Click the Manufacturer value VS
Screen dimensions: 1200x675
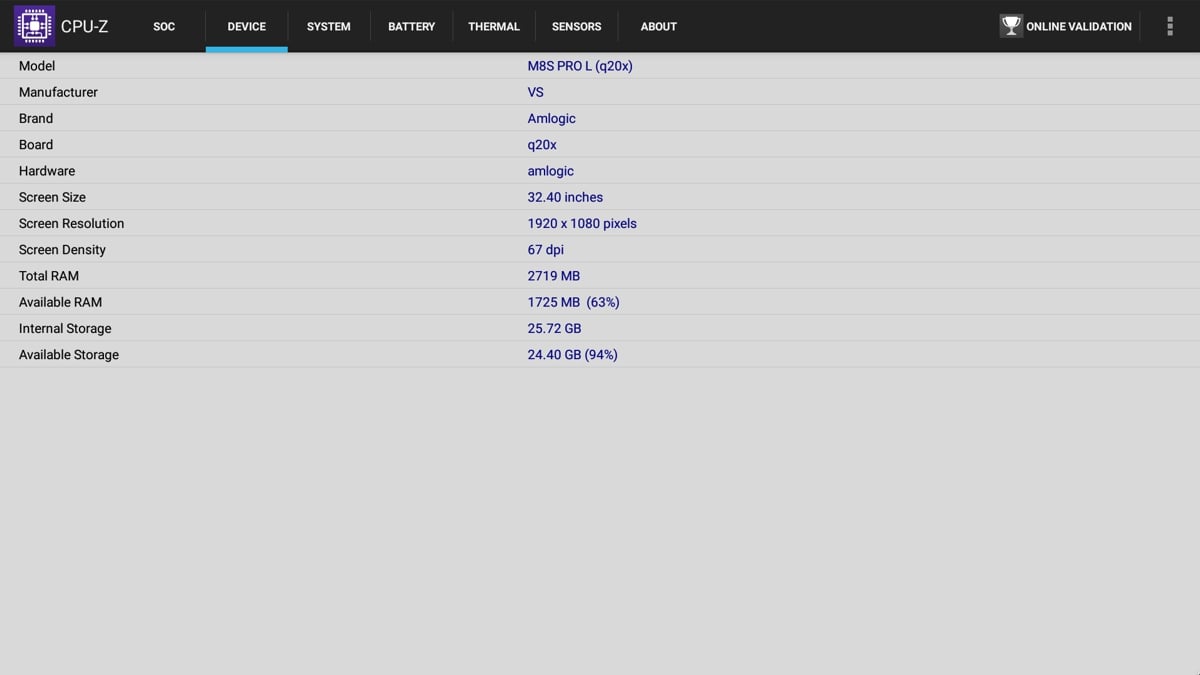coord(535,92)
